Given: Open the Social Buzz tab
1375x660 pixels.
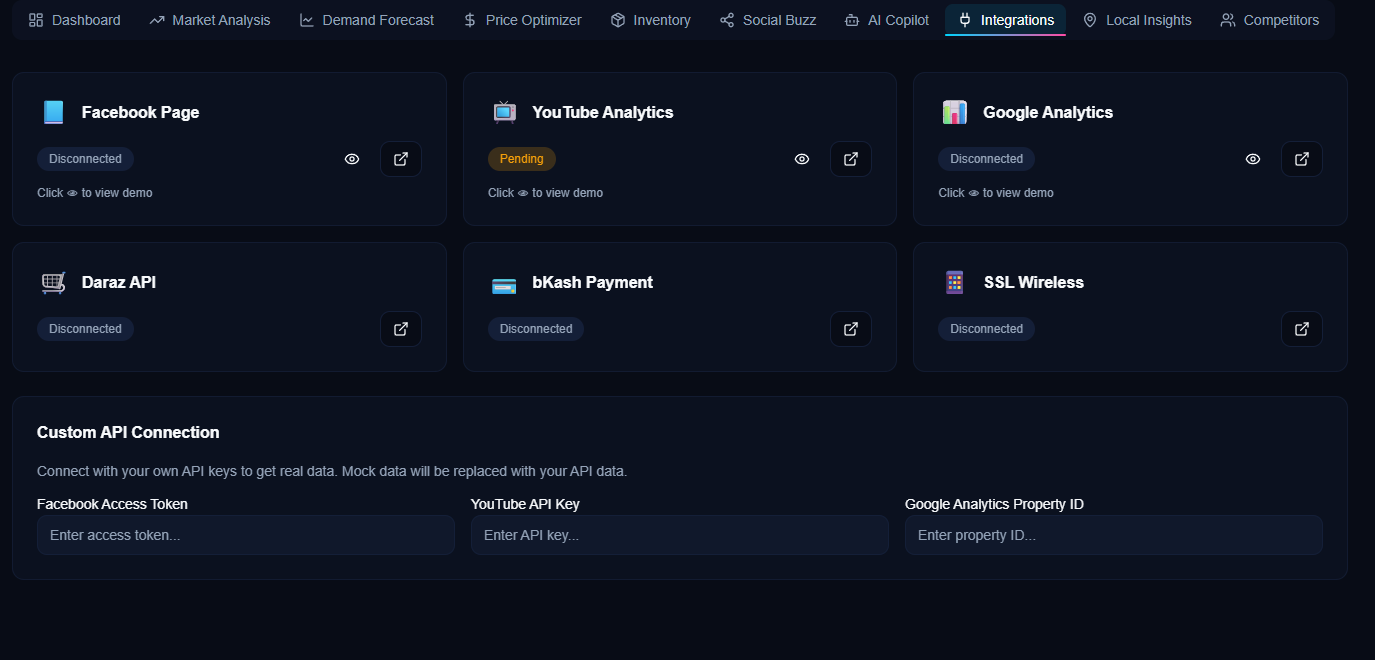Looking at the screenshot, I should point(768,20).
